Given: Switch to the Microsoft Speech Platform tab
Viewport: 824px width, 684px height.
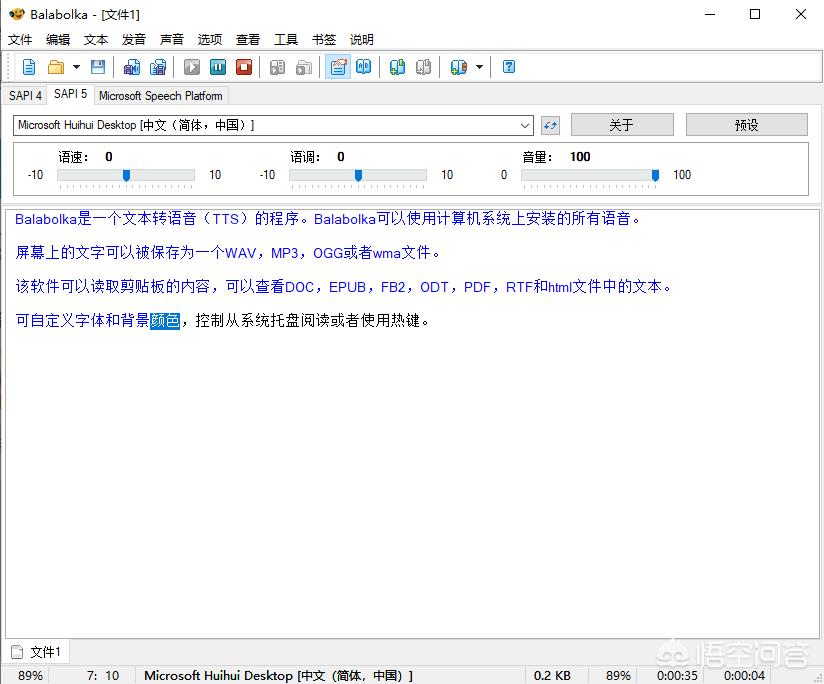Looking at the screenshot, I should pos(161,96).
